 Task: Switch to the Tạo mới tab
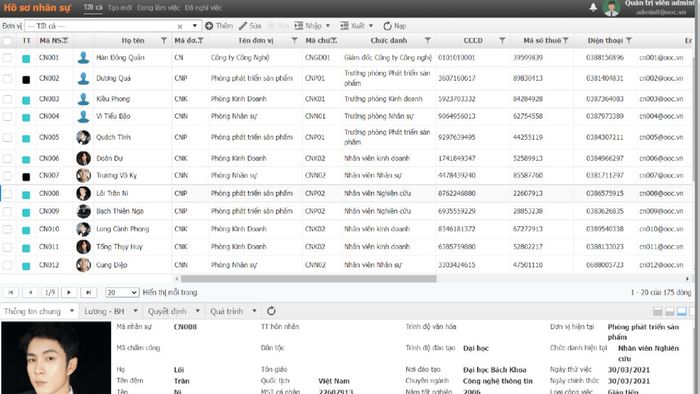120,8
